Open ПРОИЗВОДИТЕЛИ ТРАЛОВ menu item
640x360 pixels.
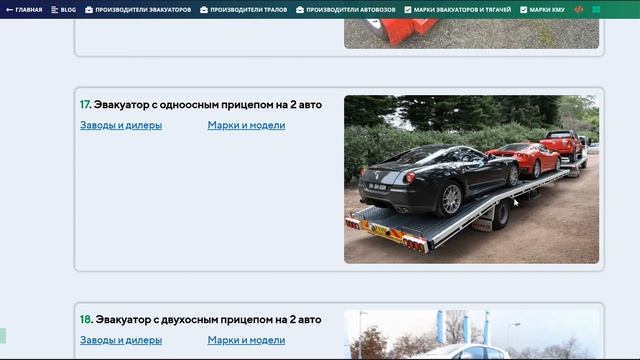point(244,9)
